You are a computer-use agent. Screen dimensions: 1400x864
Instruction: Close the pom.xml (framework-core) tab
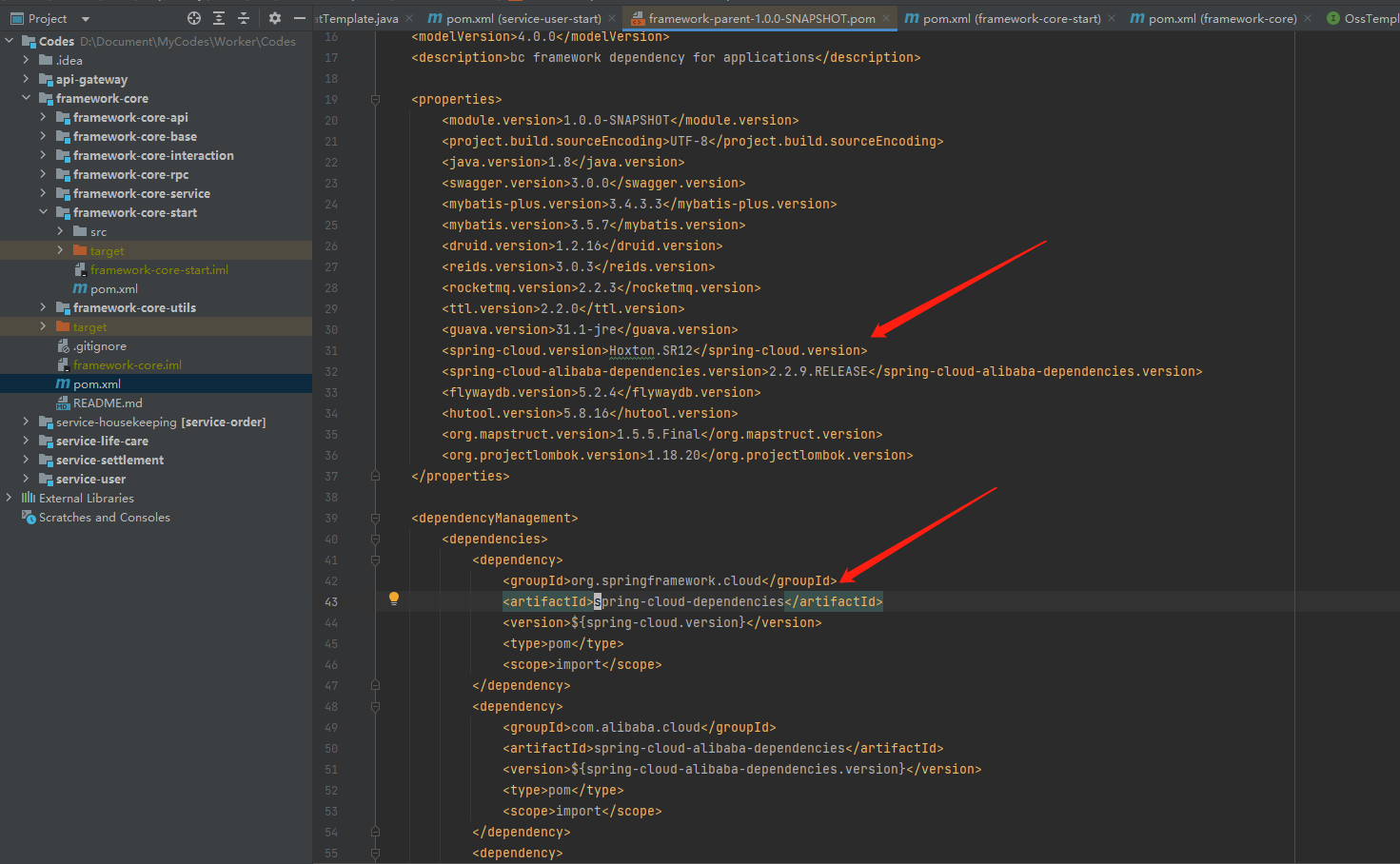pyautogui.click(x=1308, y=18)
